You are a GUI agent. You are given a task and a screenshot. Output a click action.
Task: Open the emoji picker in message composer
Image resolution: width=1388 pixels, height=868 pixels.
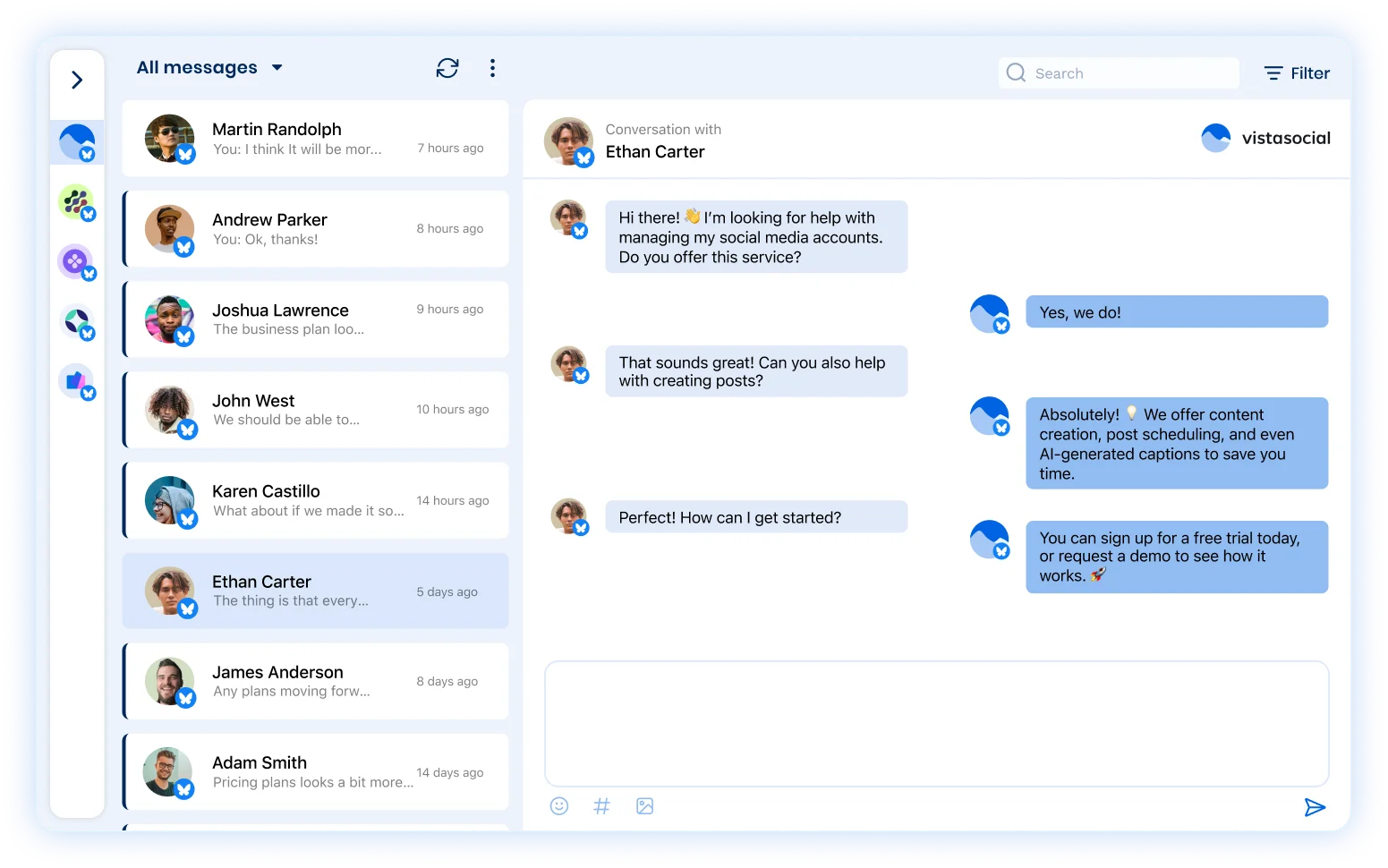pos(558,805)
